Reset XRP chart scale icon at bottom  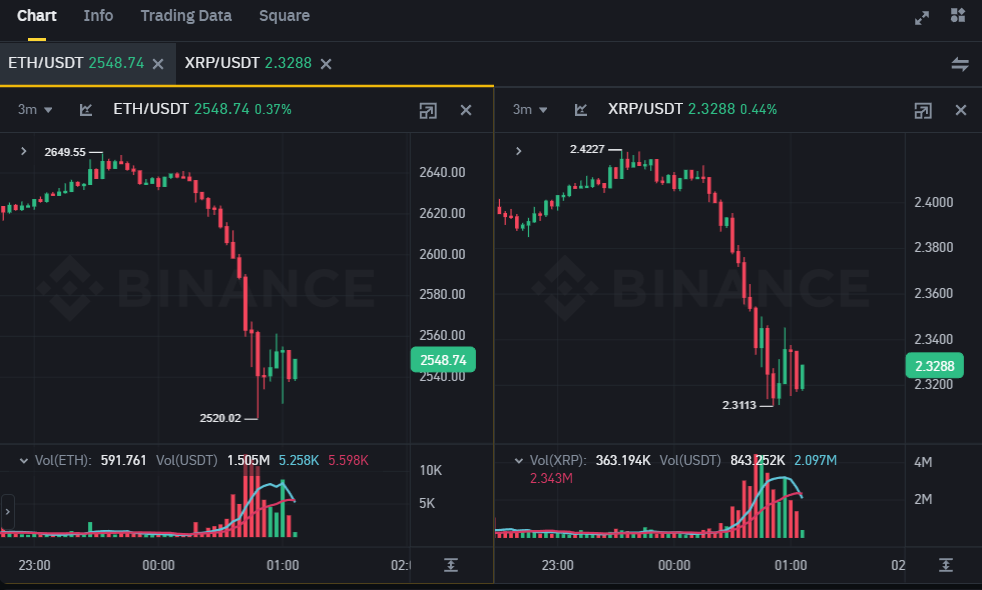tap(945, 565)
